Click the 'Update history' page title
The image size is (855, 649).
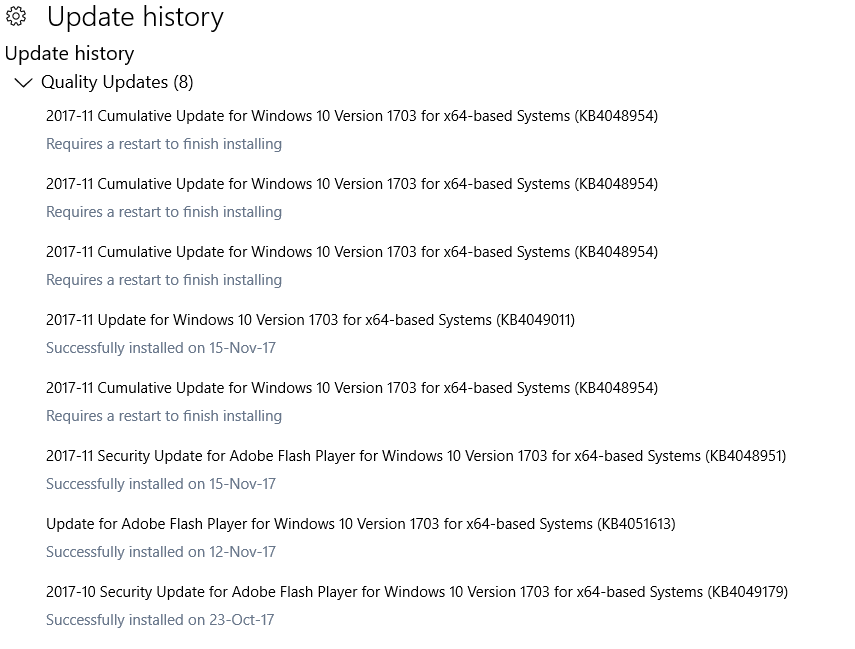[137, 17]
